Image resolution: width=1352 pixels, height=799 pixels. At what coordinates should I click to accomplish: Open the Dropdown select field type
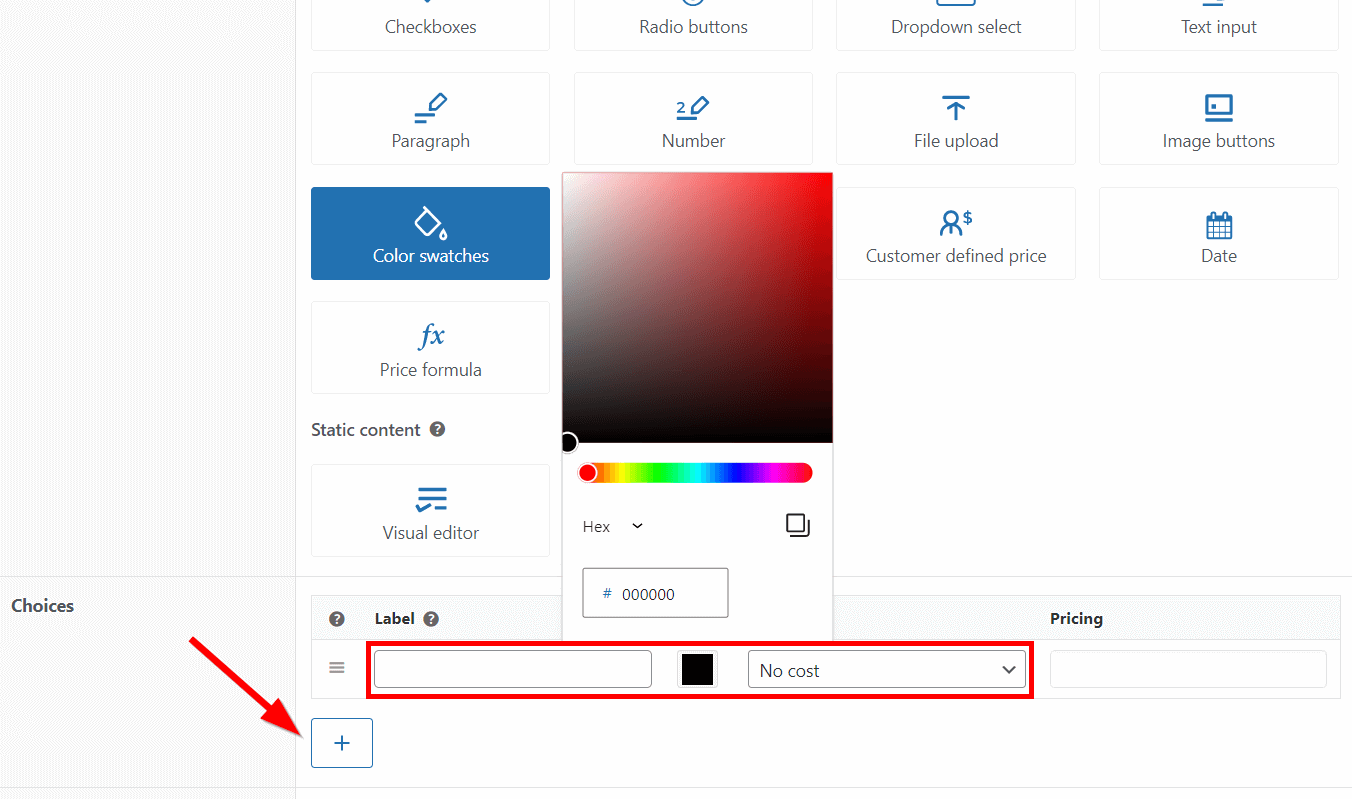pyautogui.click(x=955, y=18)
